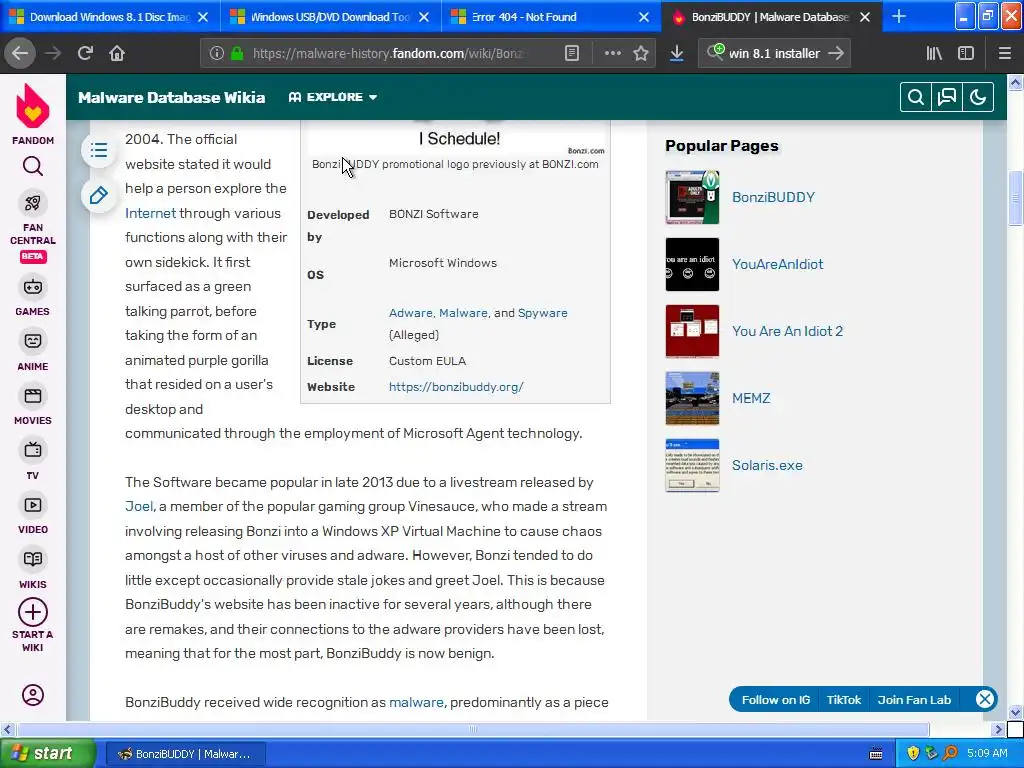The width and height of the screenshot is (1024, 768).
Task: Follow the Joel link in article
Action: (139, 506)
